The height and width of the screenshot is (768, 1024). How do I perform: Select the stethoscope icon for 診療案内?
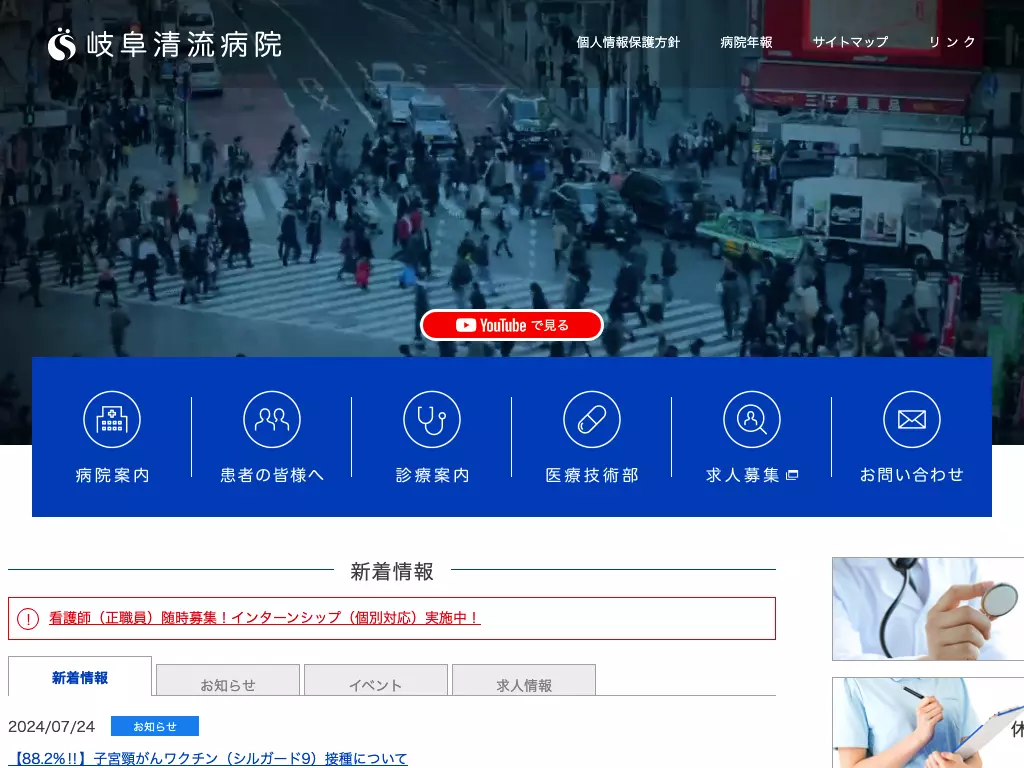[432, 419]
